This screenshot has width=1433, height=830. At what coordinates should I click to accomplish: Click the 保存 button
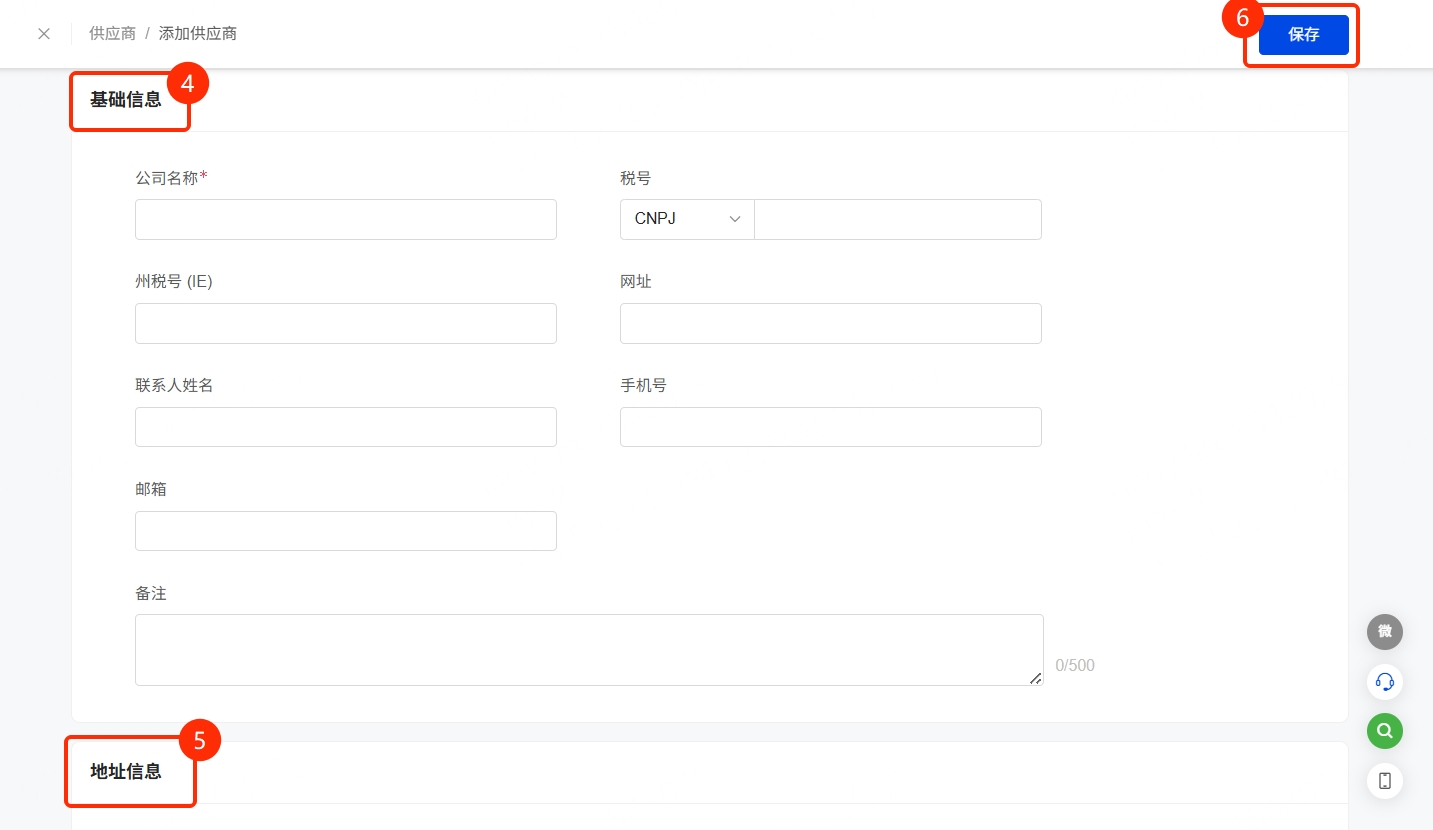pos(1304,35)
